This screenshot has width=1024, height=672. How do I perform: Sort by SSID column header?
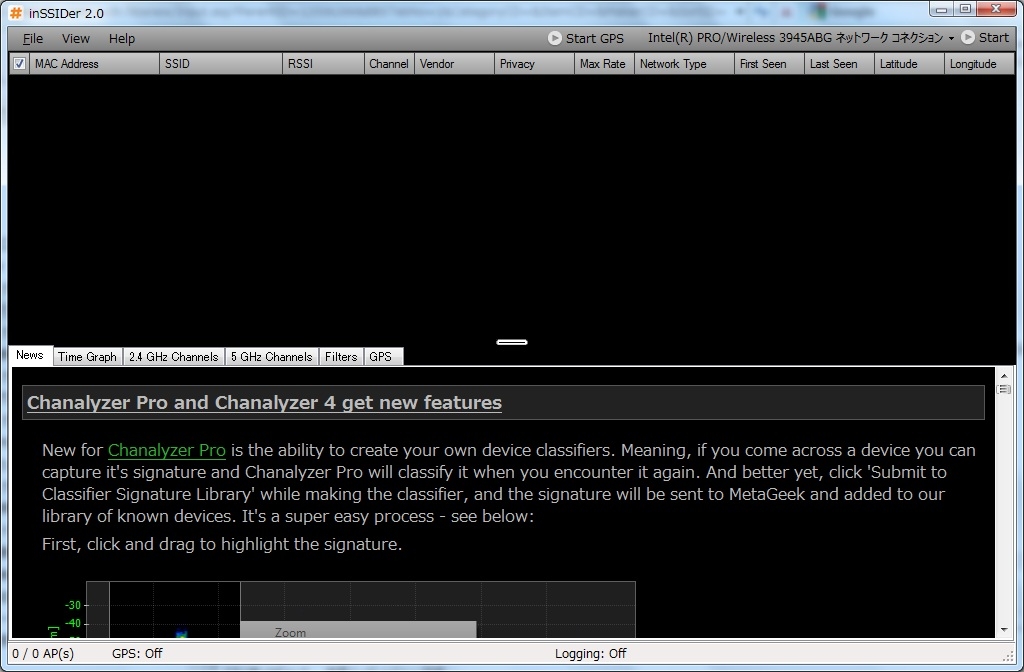(221, 63)
